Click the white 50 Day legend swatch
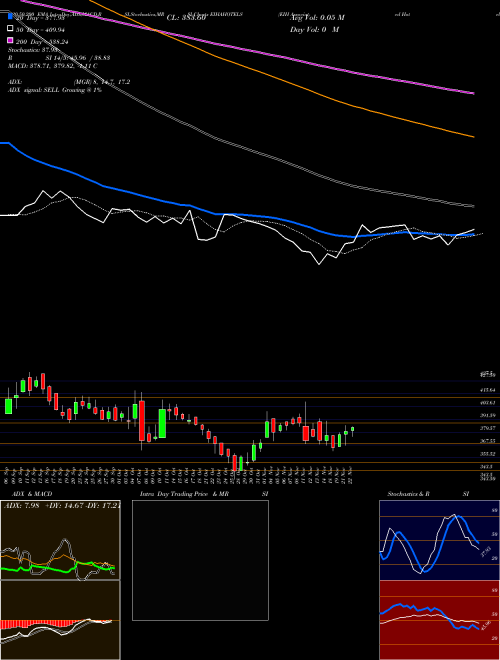Viewport: 500px width, 660px height. click(11, 29)
